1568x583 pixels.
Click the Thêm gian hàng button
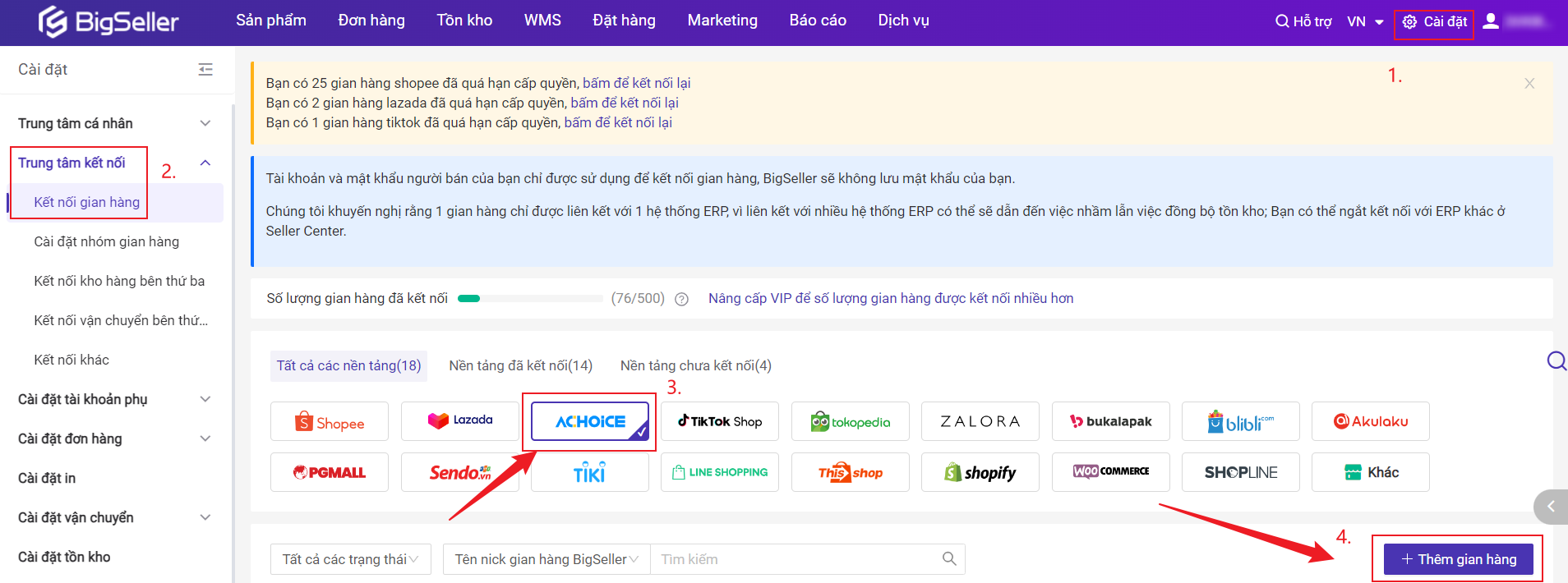(x=1459, y=559)
